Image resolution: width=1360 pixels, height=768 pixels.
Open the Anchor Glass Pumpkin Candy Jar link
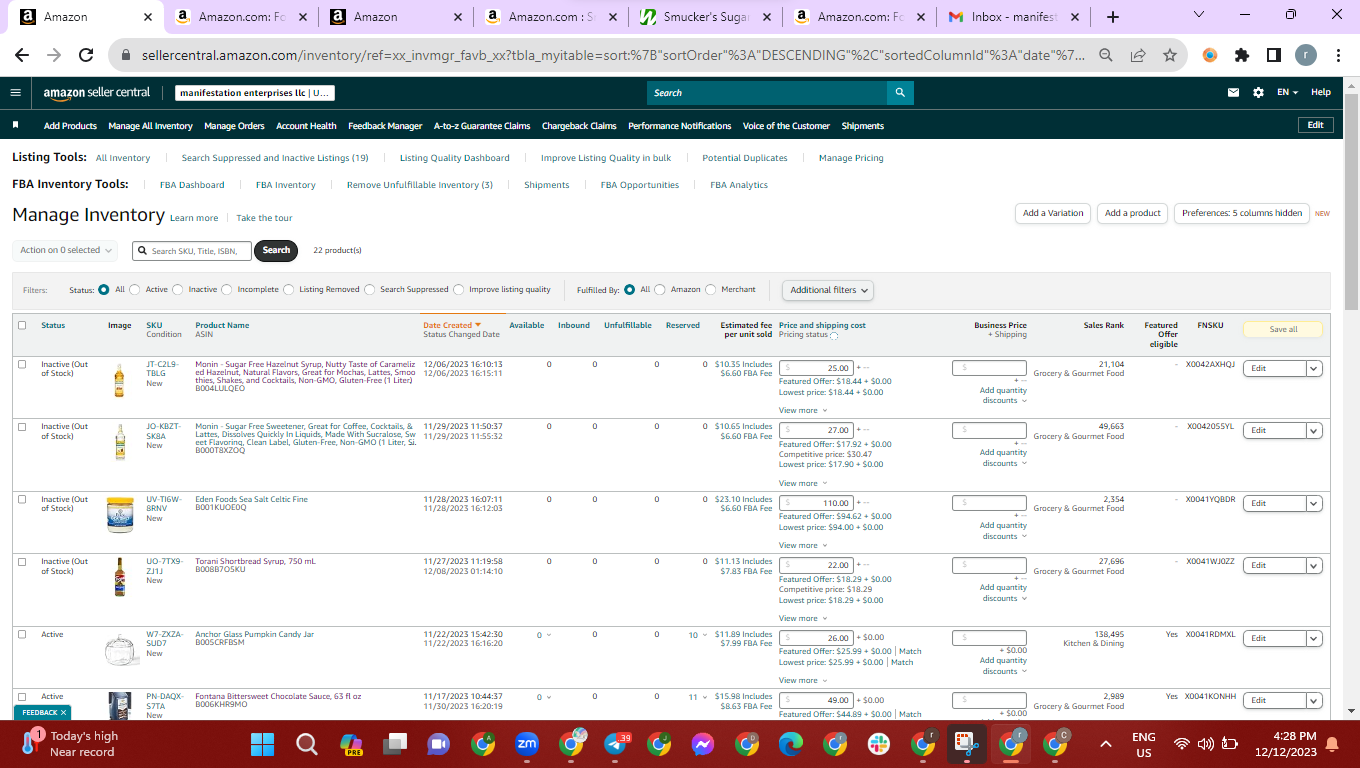pos(254,634)
